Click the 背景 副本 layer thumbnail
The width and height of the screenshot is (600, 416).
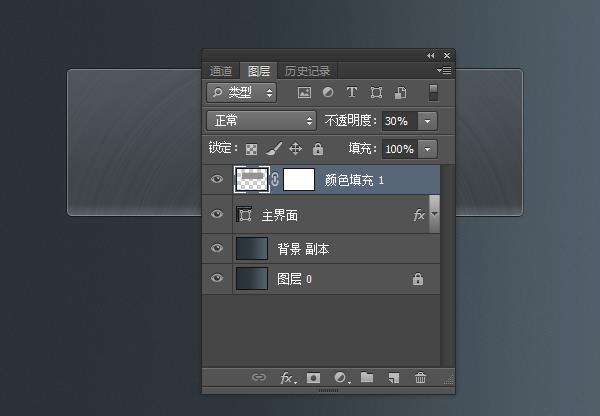point(252,248)
